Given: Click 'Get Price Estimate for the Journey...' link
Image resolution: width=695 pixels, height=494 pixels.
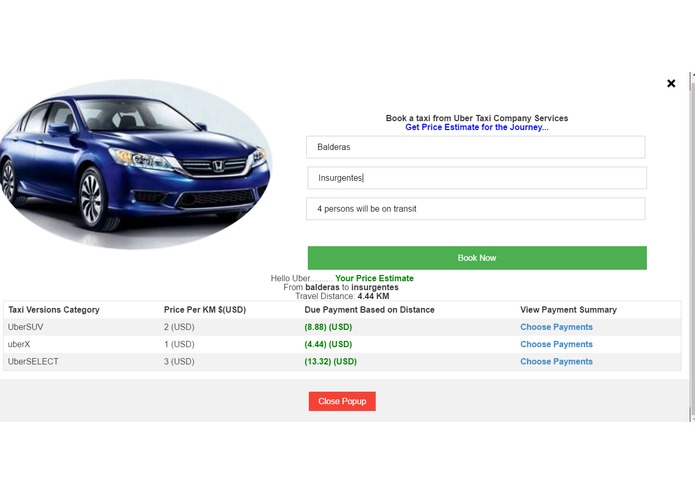Looking at the screenshot, I should [477, 127].
